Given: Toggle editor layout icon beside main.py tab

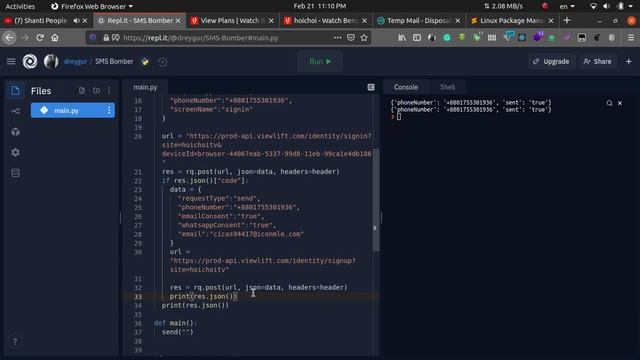Looking at the screenshot, I should (x=371, y=87).
